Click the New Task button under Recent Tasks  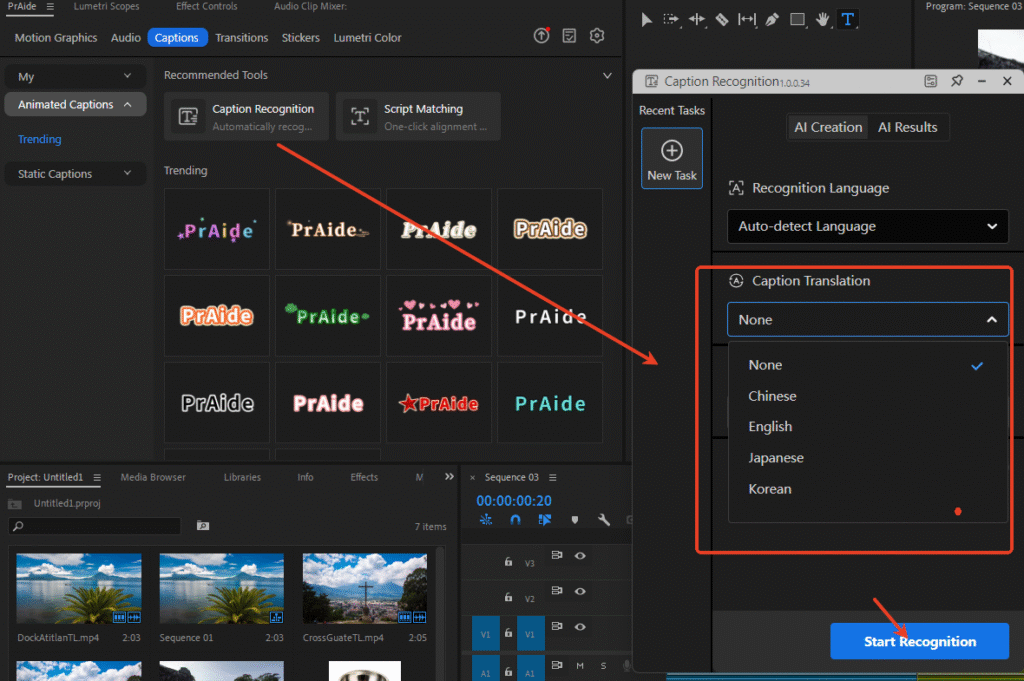tap(671, 158)
